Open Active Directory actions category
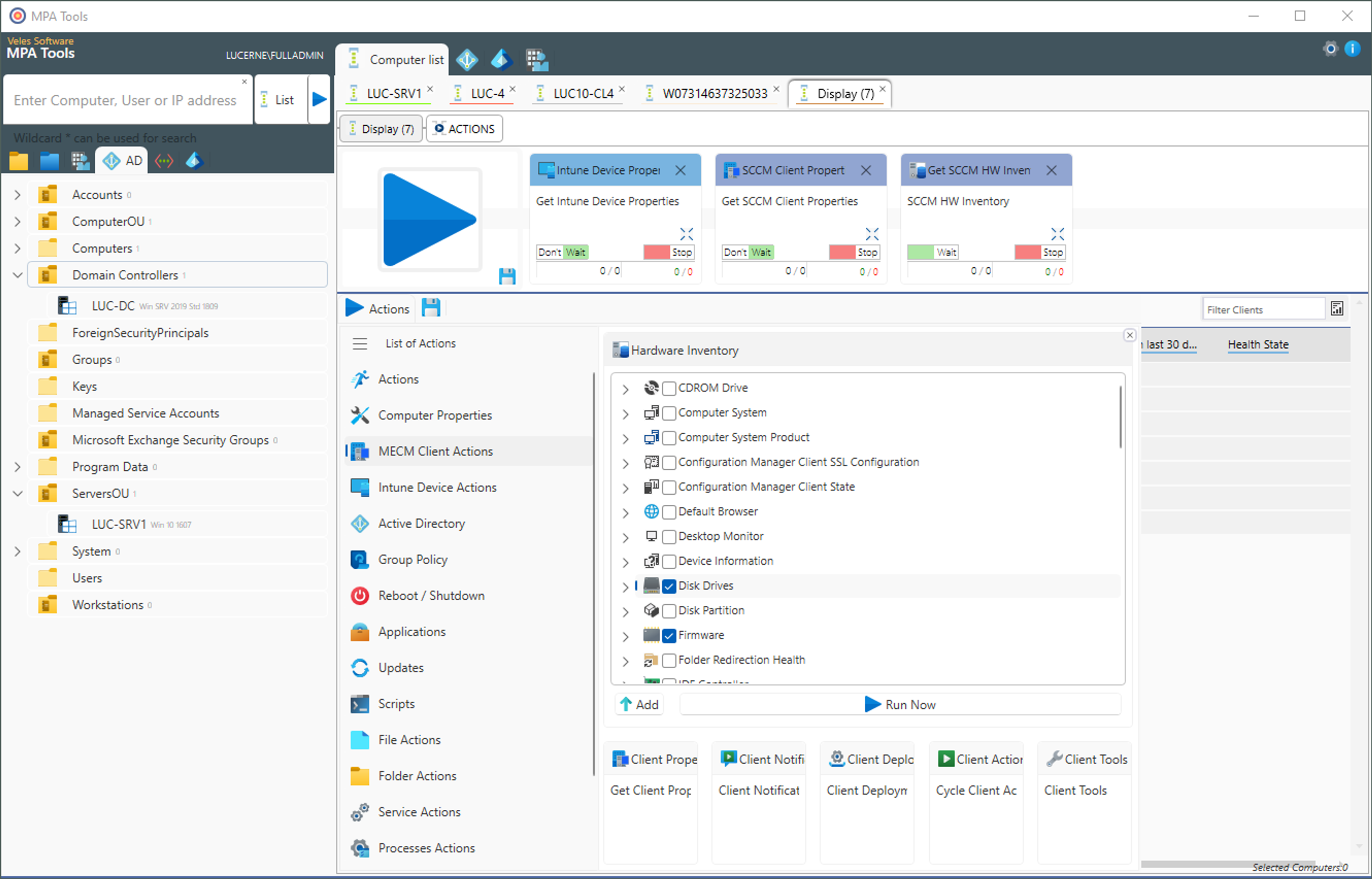The width and height of the screenshot is (1372, 879). (x=468, y=523)
